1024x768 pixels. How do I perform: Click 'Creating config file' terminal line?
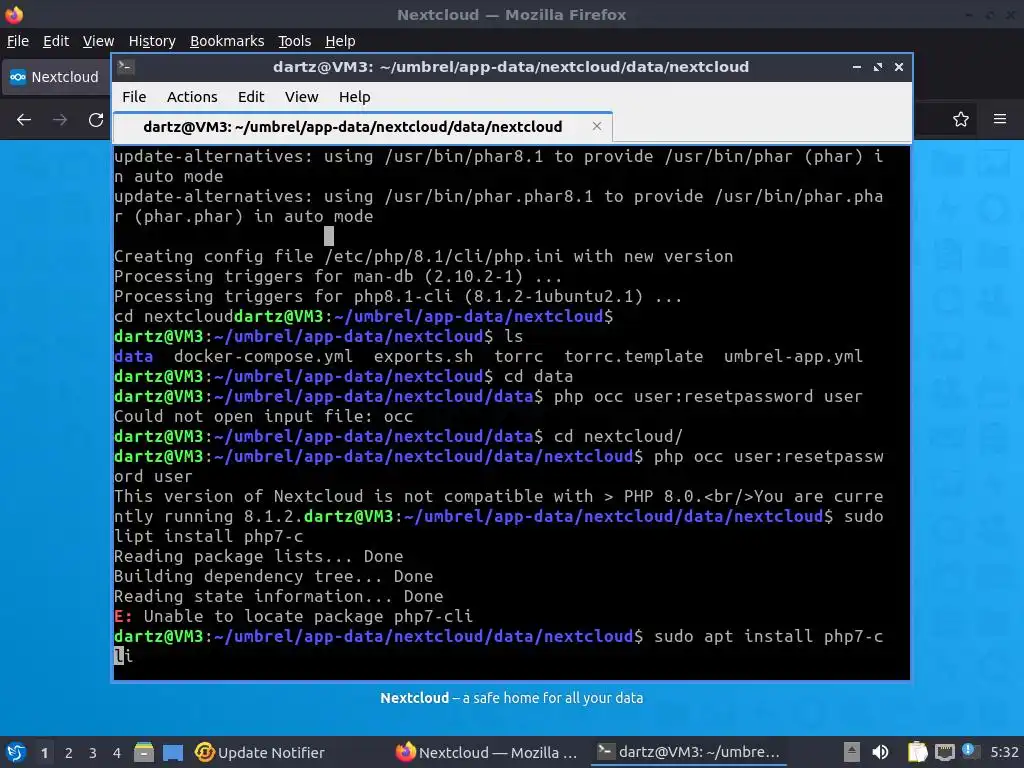423,257
